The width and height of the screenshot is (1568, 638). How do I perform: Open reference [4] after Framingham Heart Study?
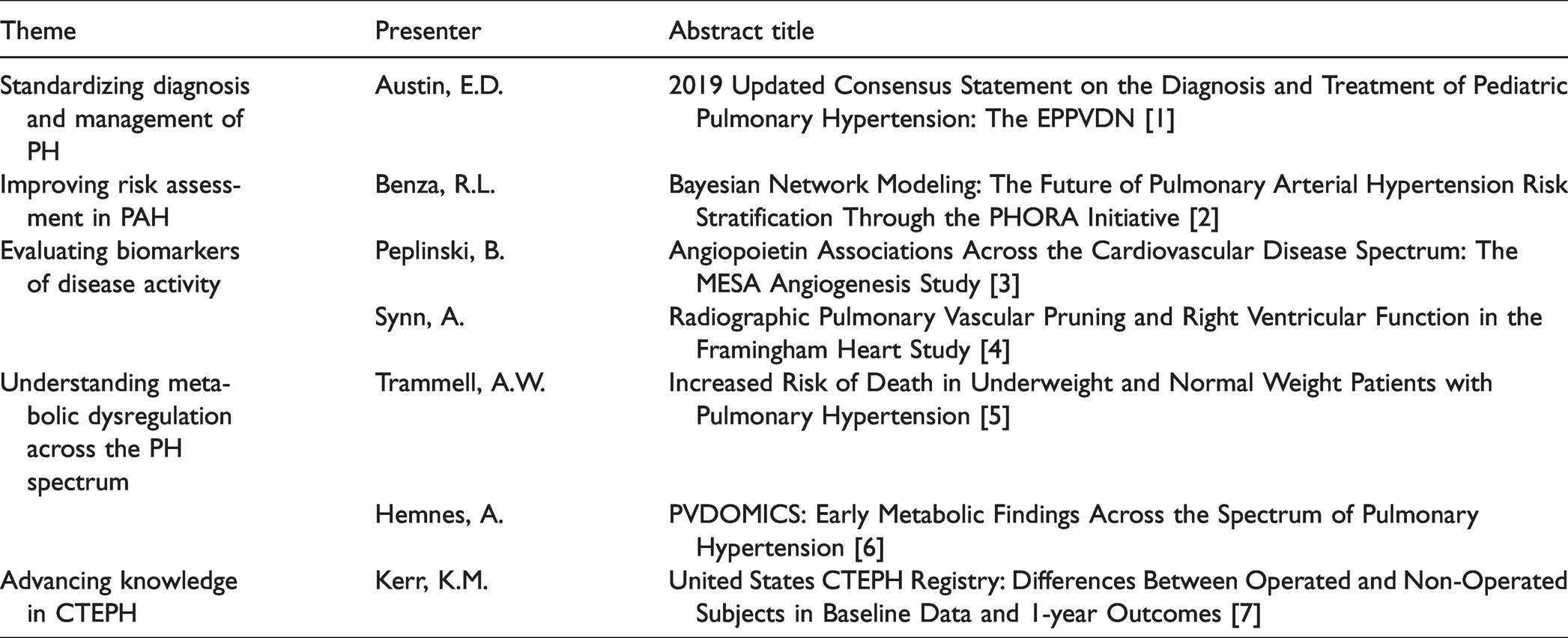click(995, 350)
